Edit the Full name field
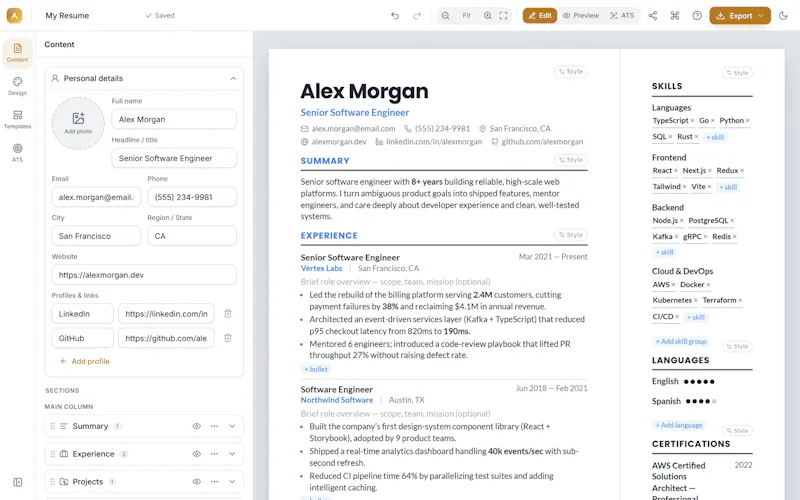The height and width of the screenshot is (500, 800). point(174,119)
